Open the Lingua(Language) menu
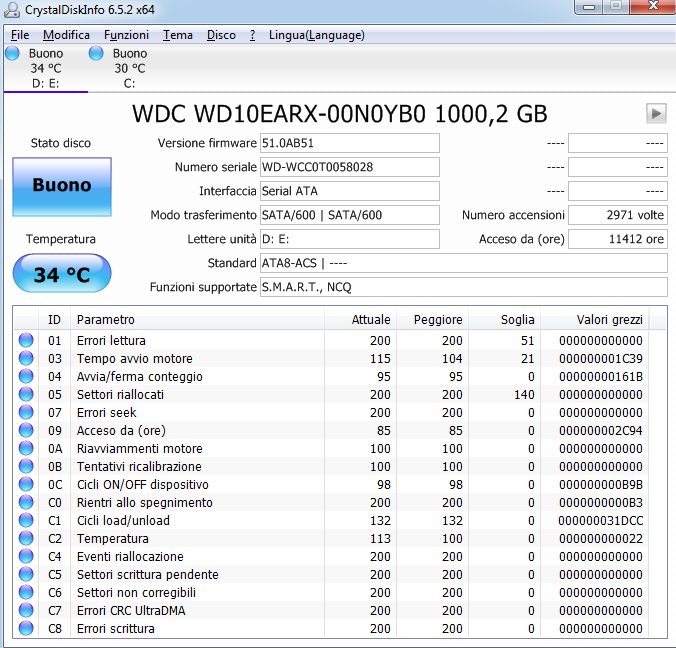This screenshot has height=648, width=676. point(316,35)
